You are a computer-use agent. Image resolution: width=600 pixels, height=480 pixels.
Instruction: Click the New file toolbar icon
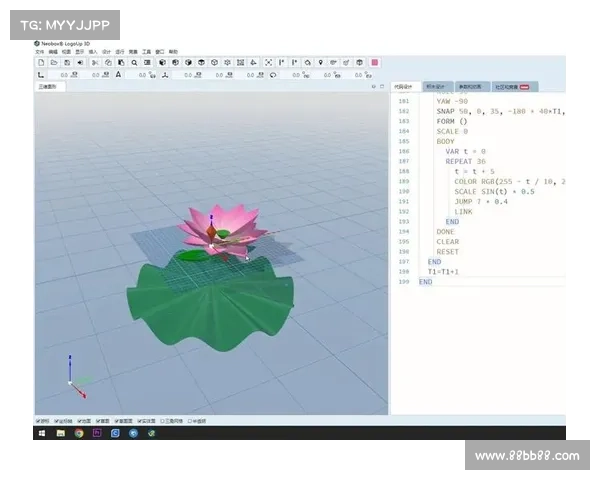pos(41,62)
